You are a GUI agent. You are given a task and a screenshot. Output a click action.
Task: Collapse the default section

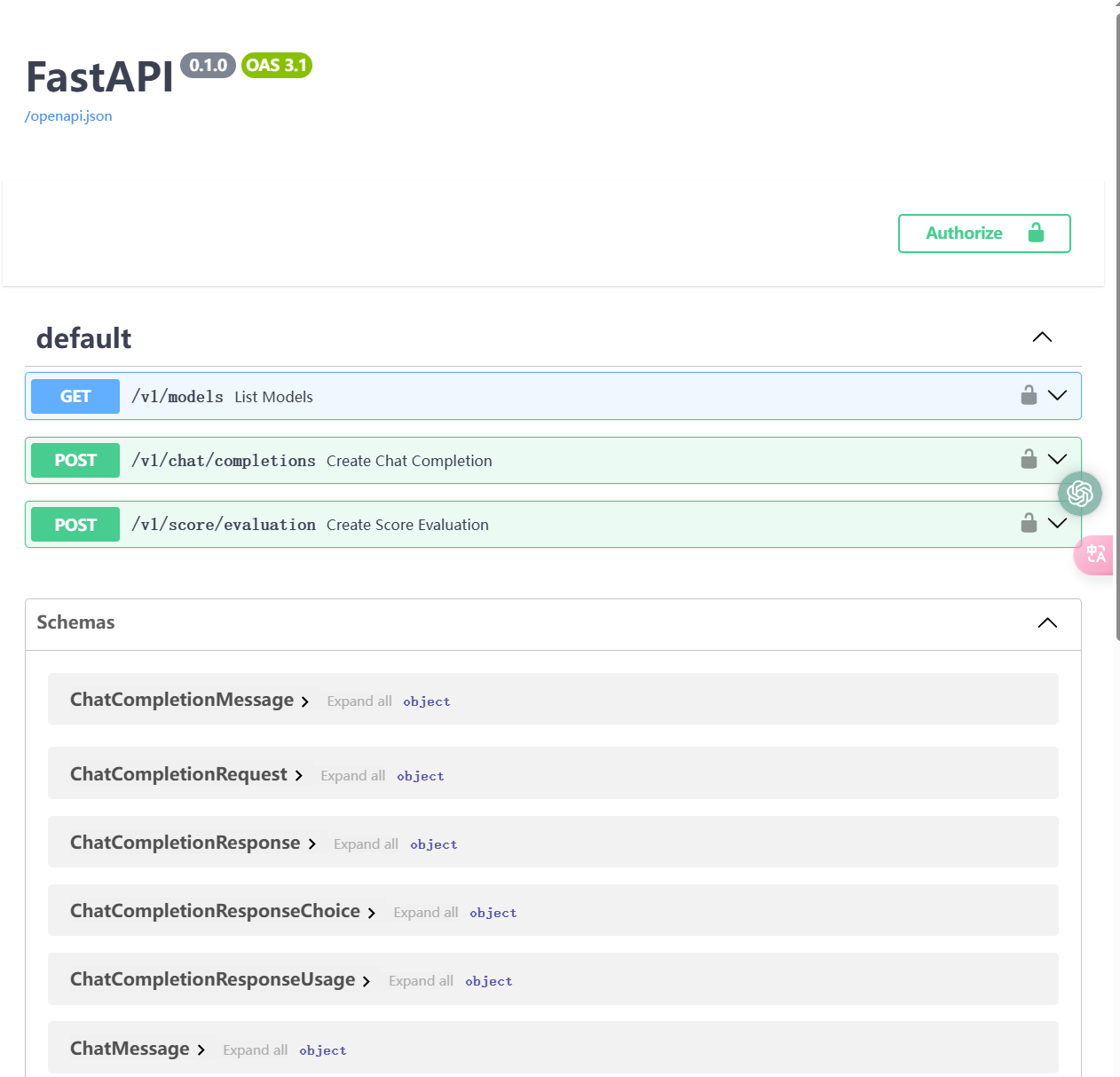click(1042, 337)
